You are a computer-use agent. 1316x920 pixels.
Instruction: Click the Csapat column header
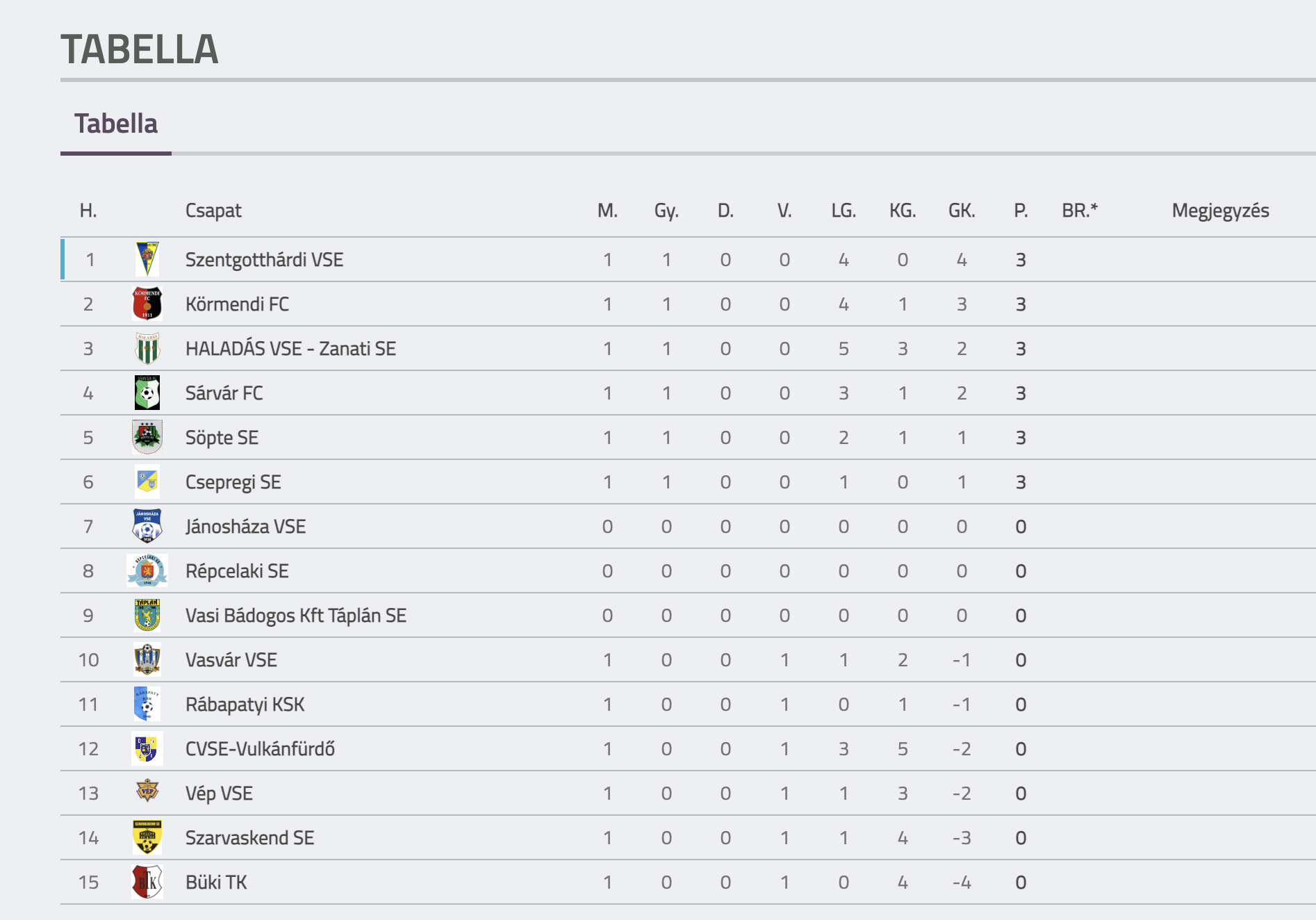pyautogui.click(x=213, y=211)
